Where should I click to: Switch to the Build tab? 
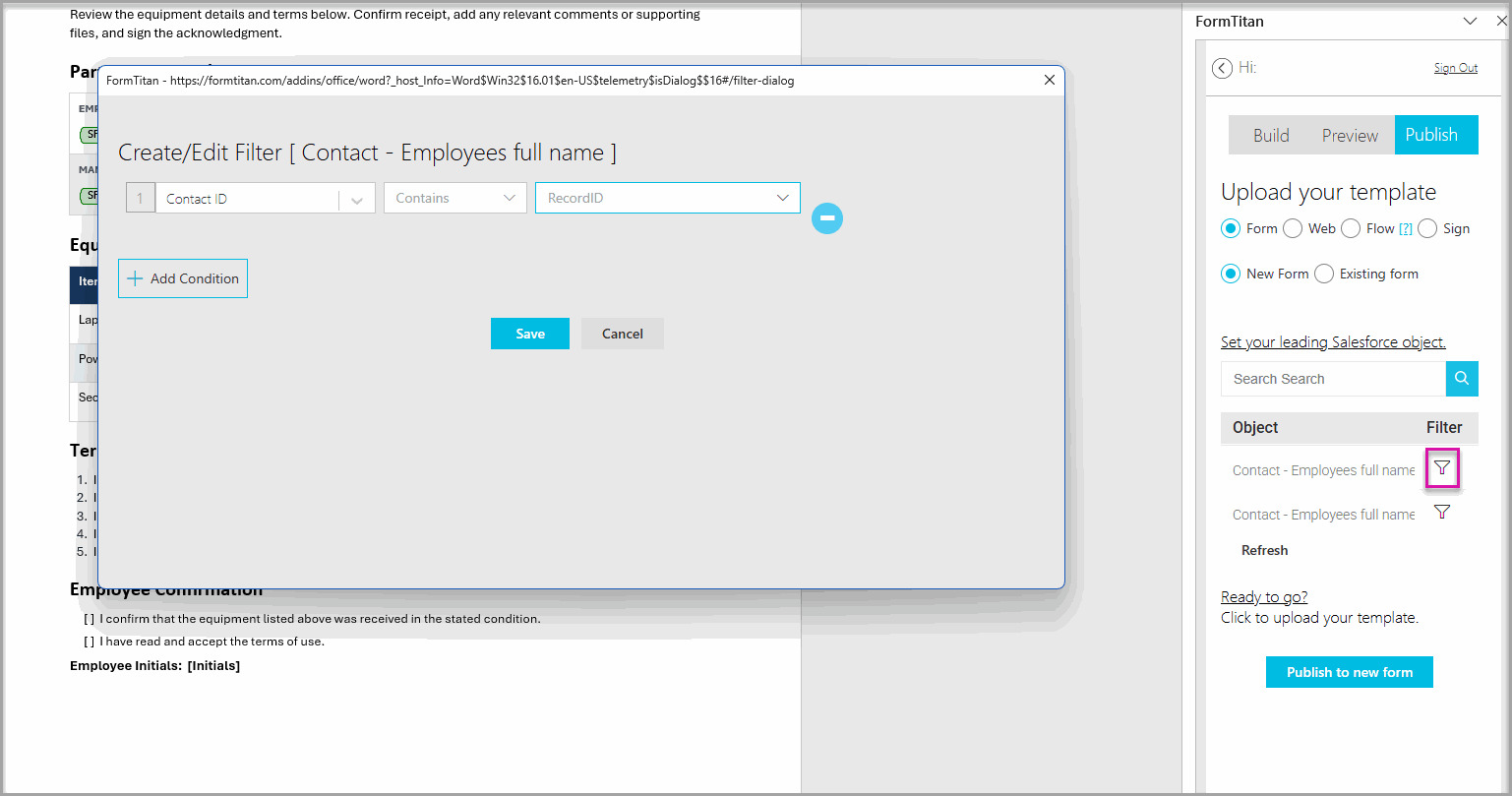click(x=1271, y=135)
